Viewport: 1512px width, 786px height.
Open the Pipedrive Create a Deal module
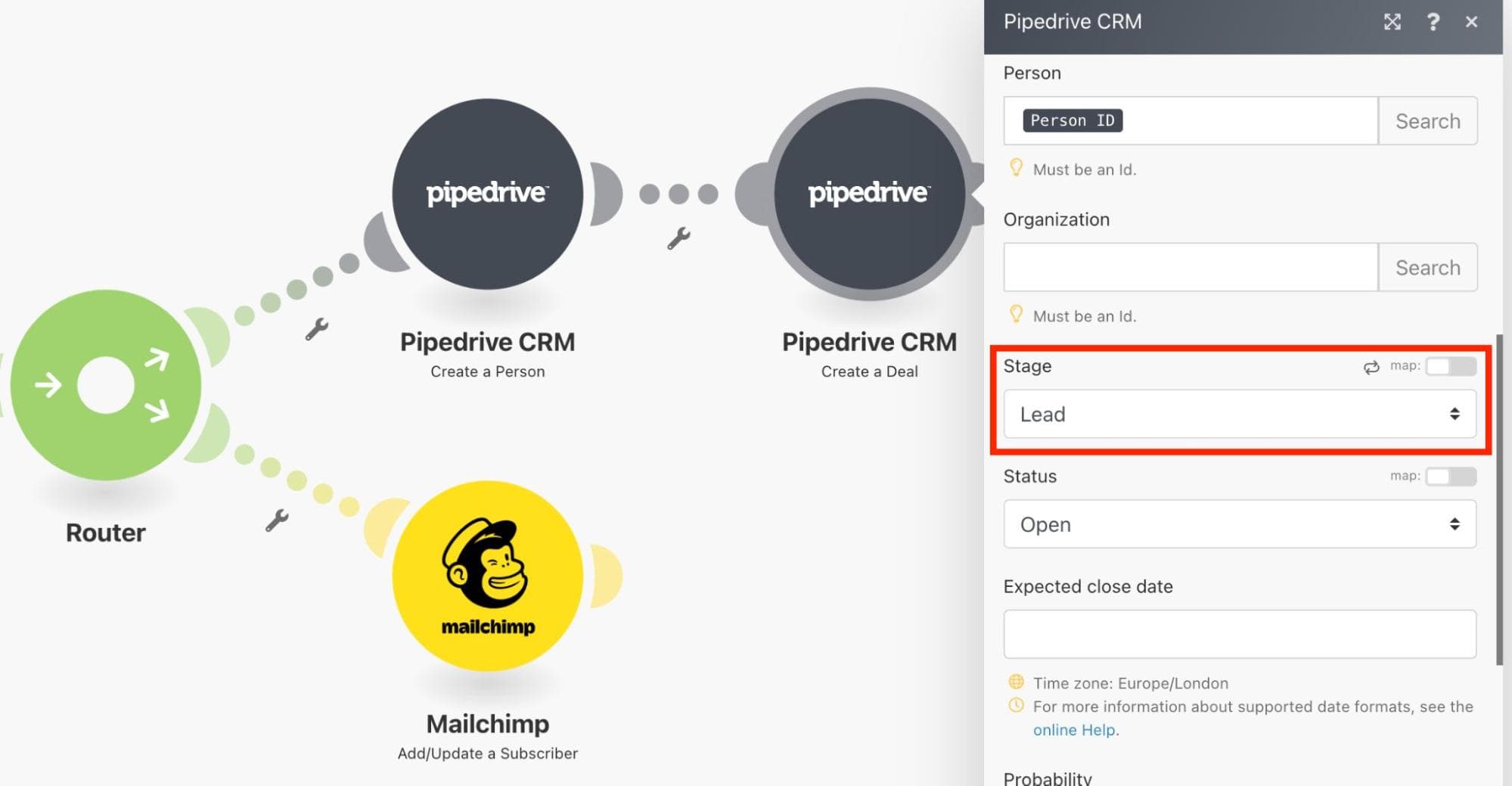(x=869, y=194)
